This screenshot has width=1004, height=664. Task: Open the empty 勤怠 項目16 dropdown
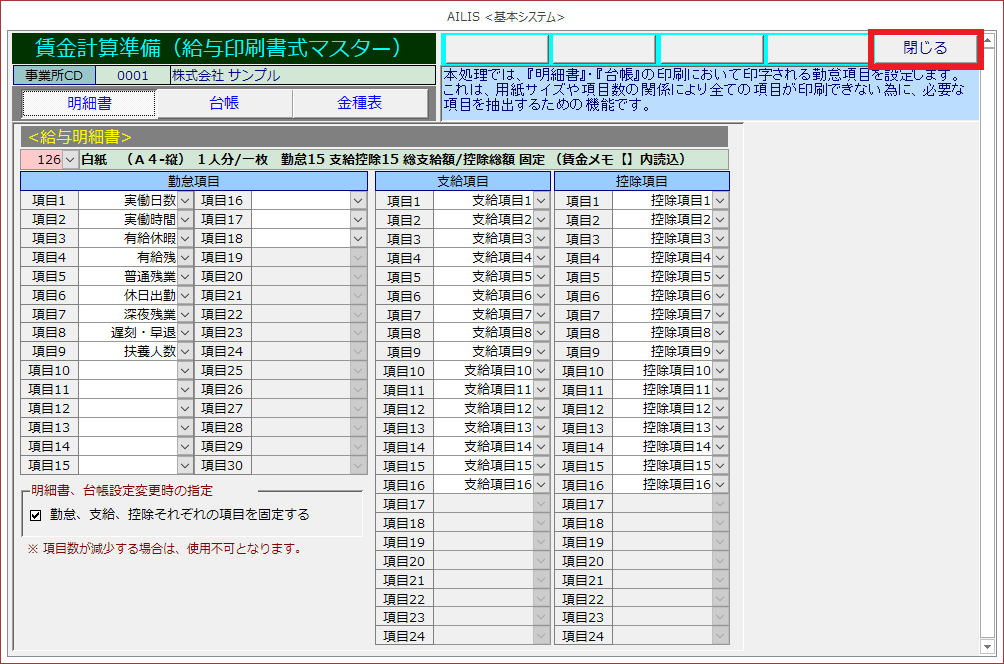pyautogui.click(x=359, y=200)
